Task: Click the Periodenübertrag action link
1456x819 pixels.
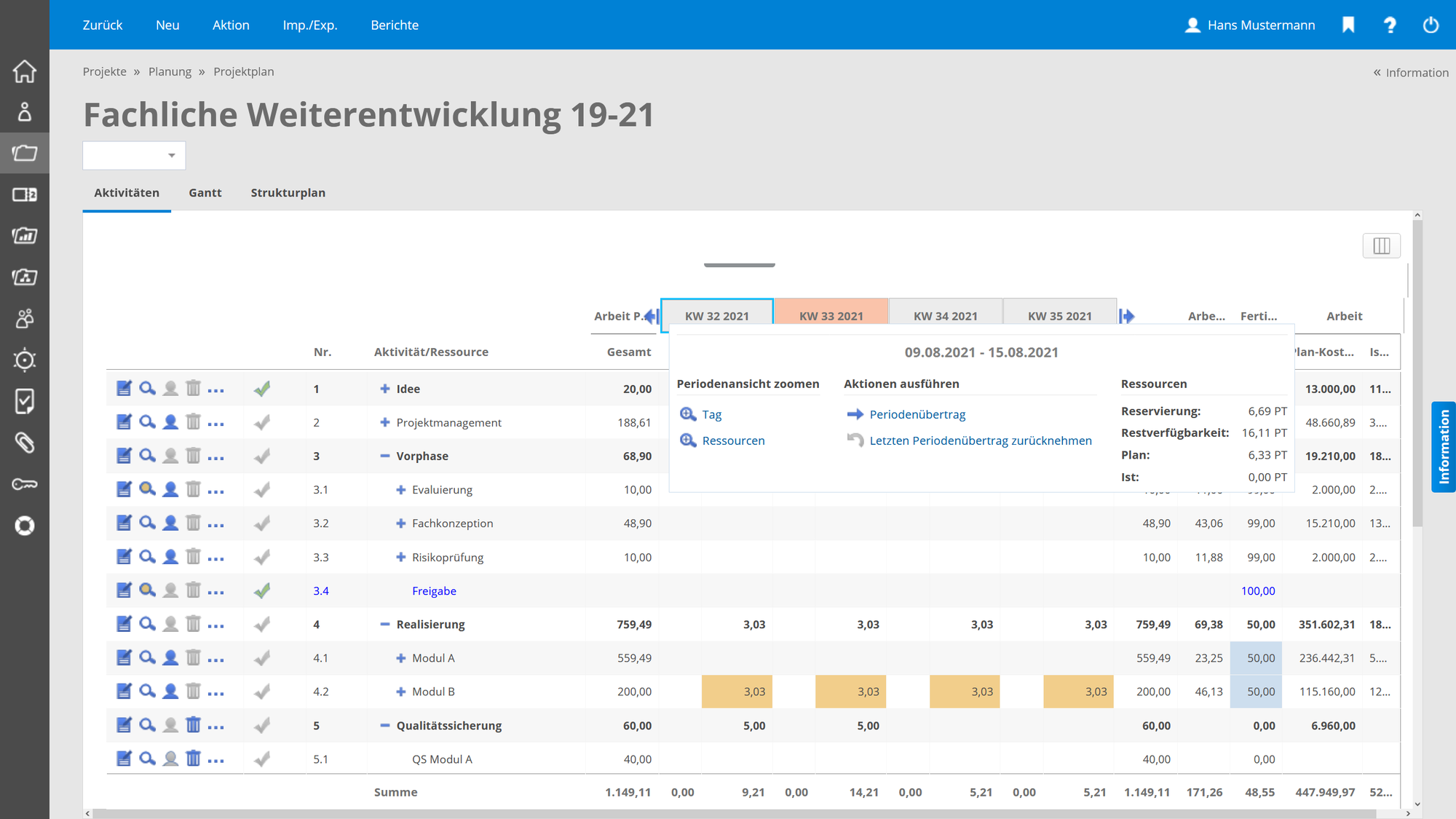Action: pos(917,414)
